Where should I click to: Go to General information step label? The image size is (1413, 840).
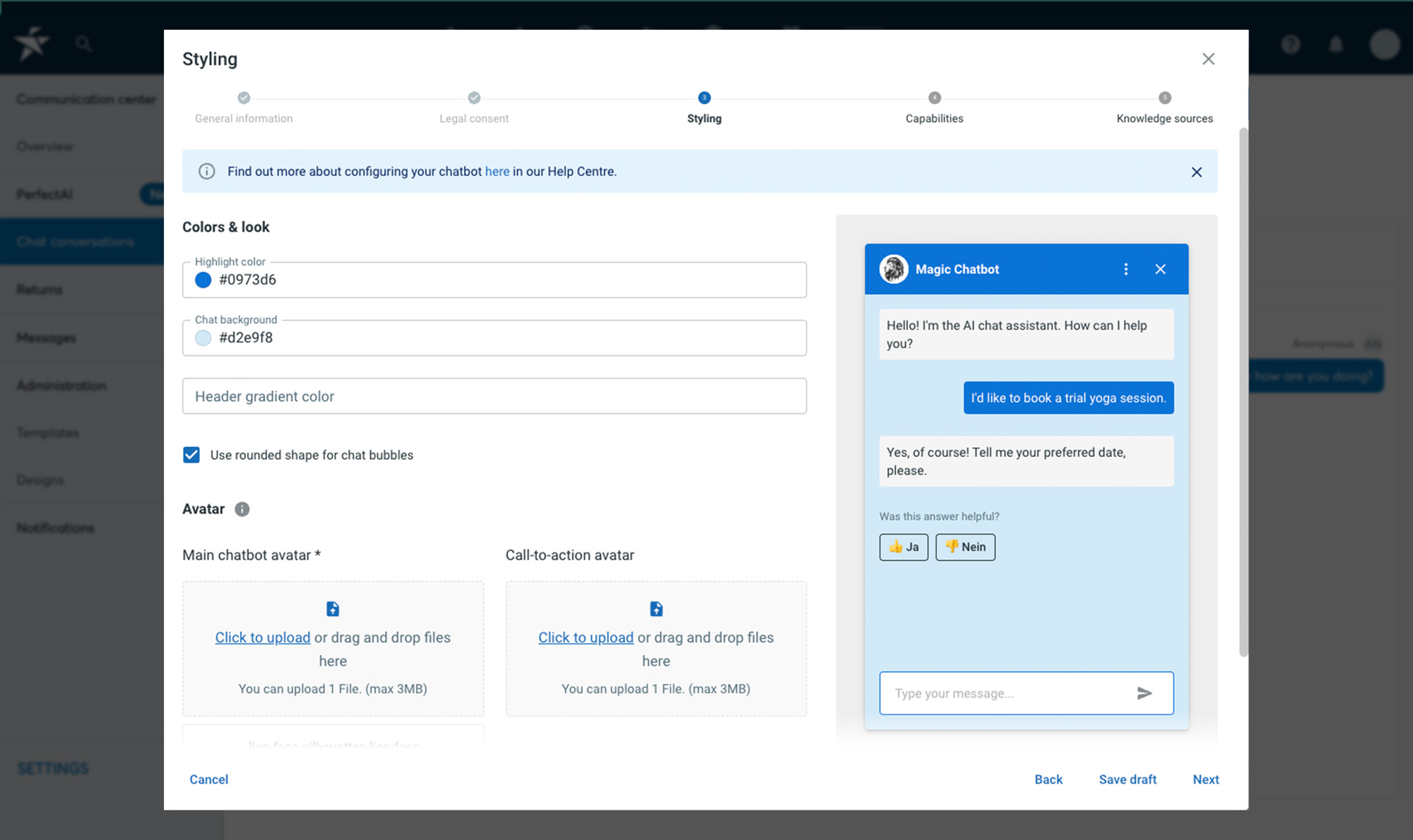pyautogui.click(x=244, y=119)
